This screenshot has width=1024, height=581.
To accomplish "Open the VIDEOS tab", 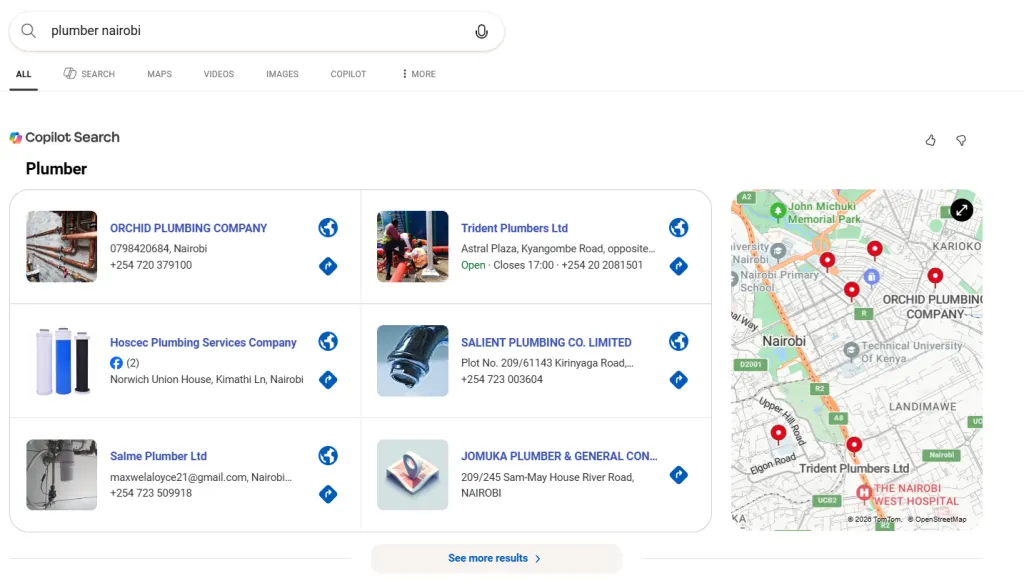I will [219, 74].
